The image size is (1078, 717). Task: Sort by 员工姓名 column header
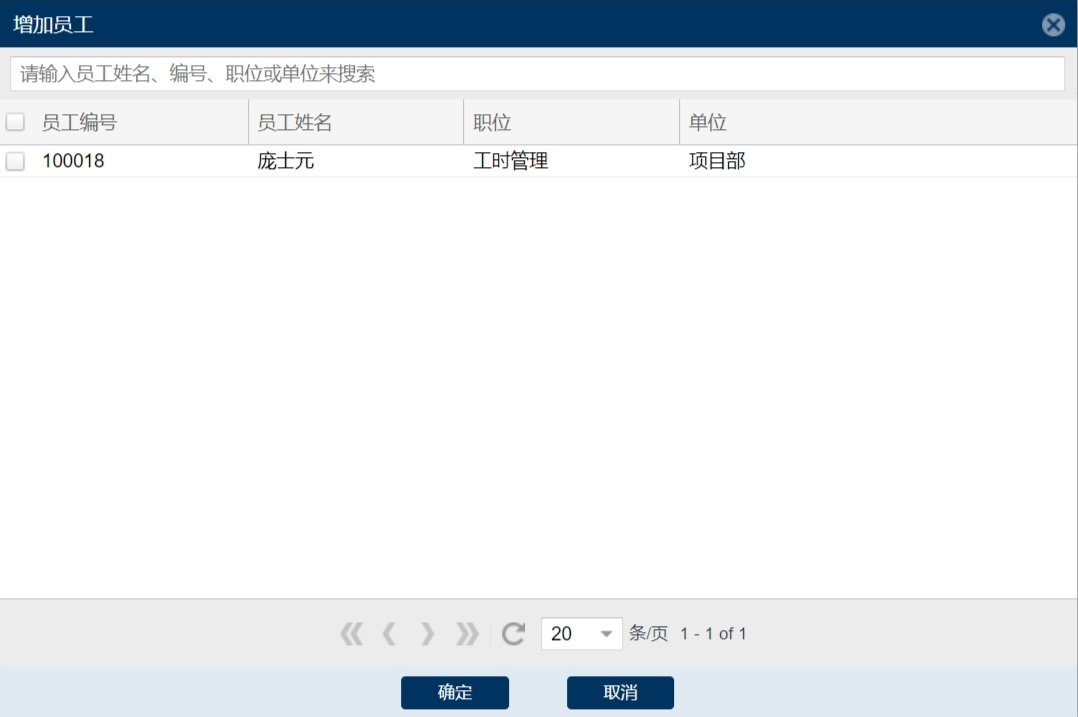(x=295, y=122)
